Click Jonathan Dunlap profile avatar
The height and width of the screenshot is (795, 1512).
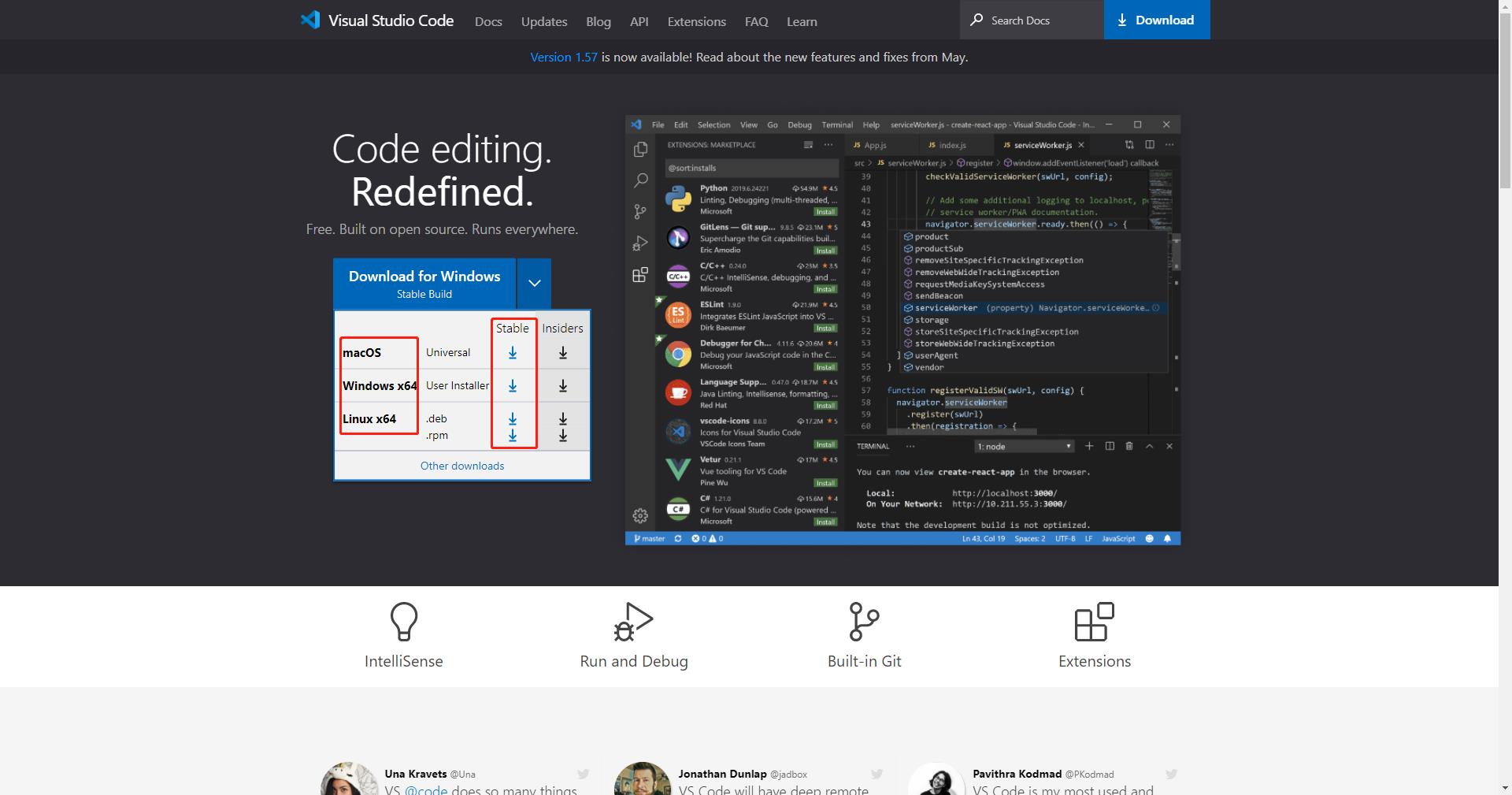643,779
